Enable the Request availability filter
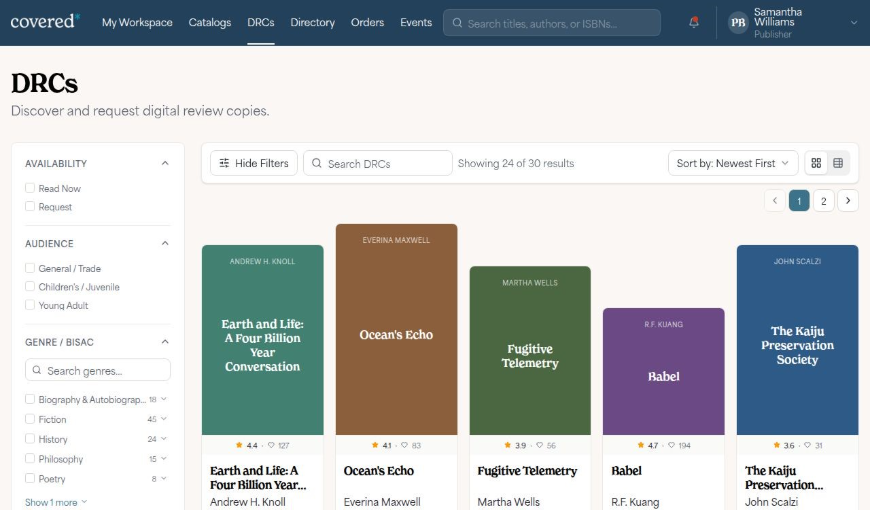Viewport: 870px width, 510px height. click(30, 206)
